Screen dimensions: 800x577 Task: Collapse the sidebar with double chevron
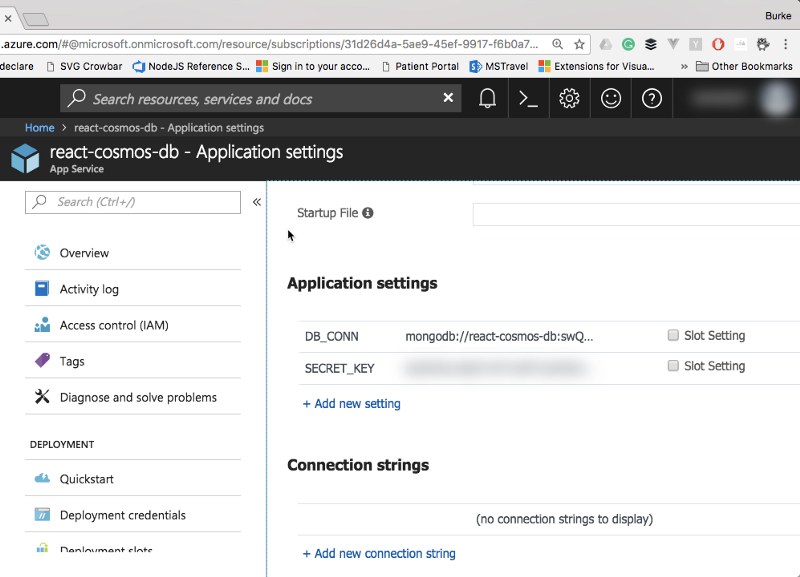pyautogui.click(x=257, y=202)
